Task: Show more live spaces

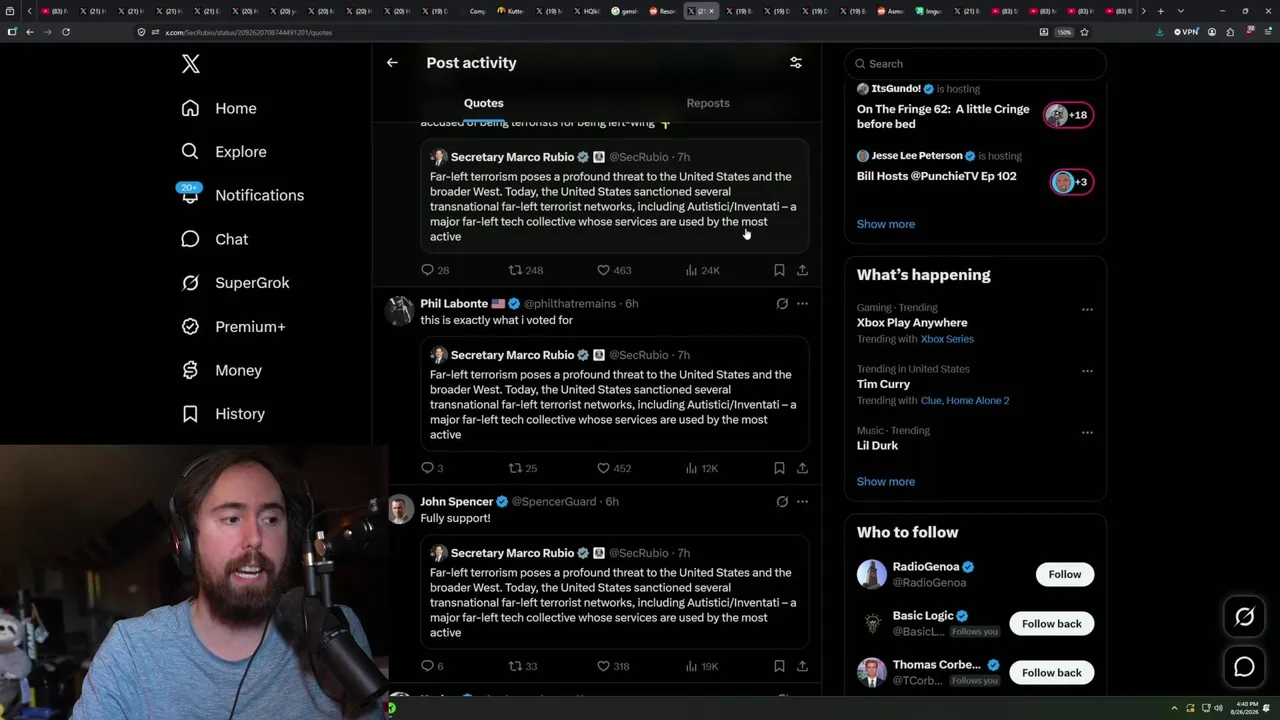Action: click(886, 224)
